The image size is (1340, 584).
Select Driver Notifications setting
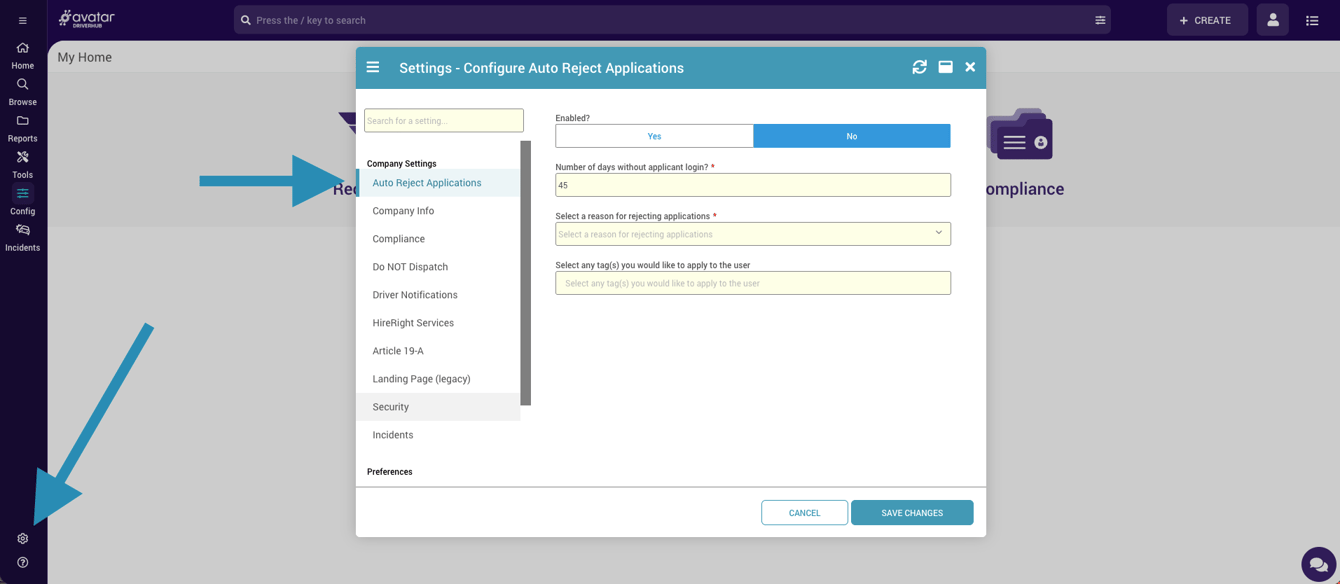438,295
